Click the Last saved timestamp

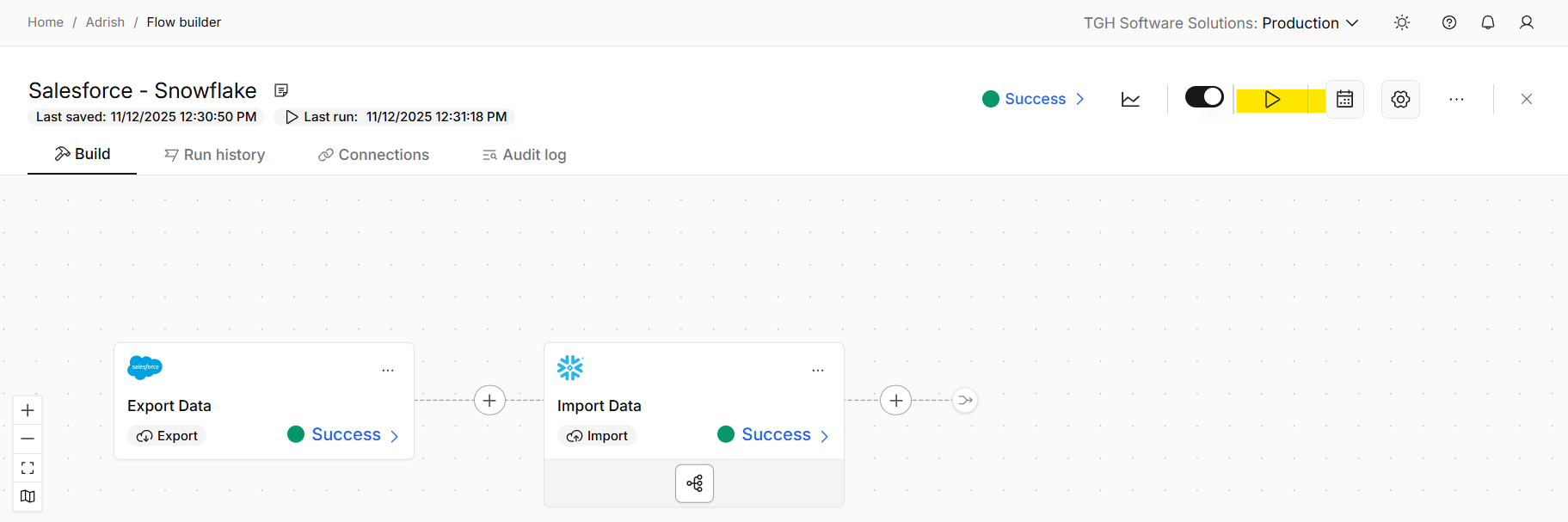click(x=146, y=117)
